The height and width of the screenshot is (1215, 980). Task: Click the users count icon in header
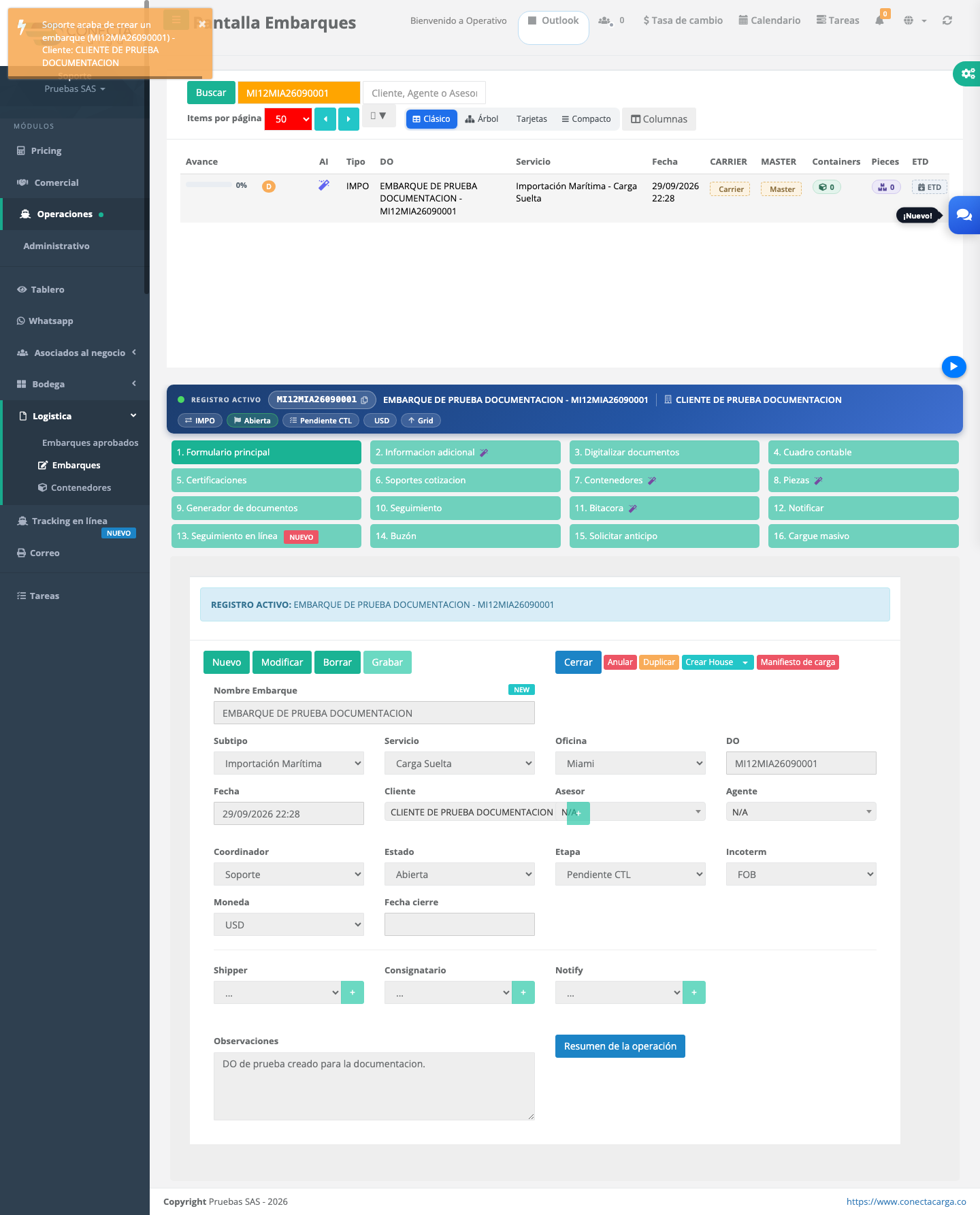pos(605,20)
